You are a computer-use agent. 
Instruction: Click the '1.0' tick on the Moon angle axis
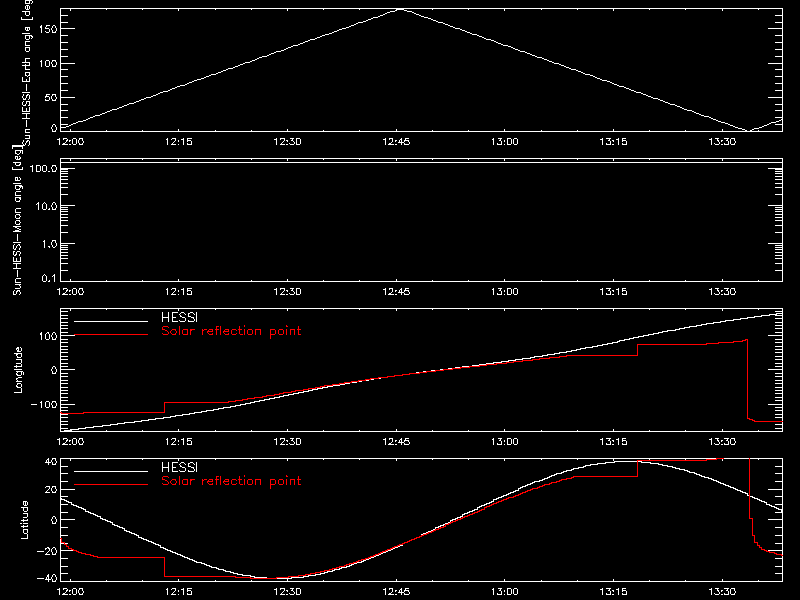pyautogui.click(x=49, y=244)
